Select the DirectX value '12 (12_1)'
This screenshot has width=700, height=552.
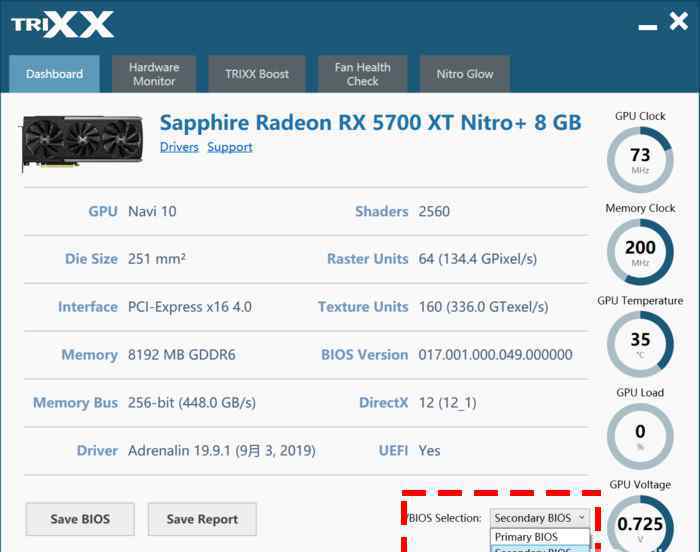point(447,402)
